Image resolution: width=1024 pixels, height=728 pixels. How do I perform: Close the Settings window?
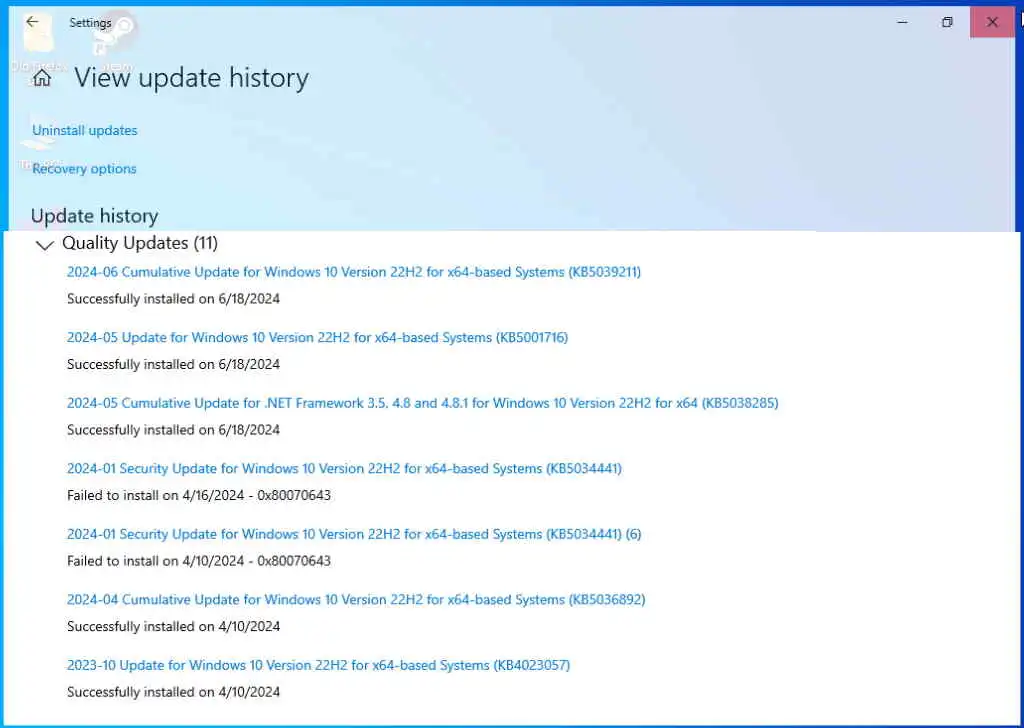(992, 22)
